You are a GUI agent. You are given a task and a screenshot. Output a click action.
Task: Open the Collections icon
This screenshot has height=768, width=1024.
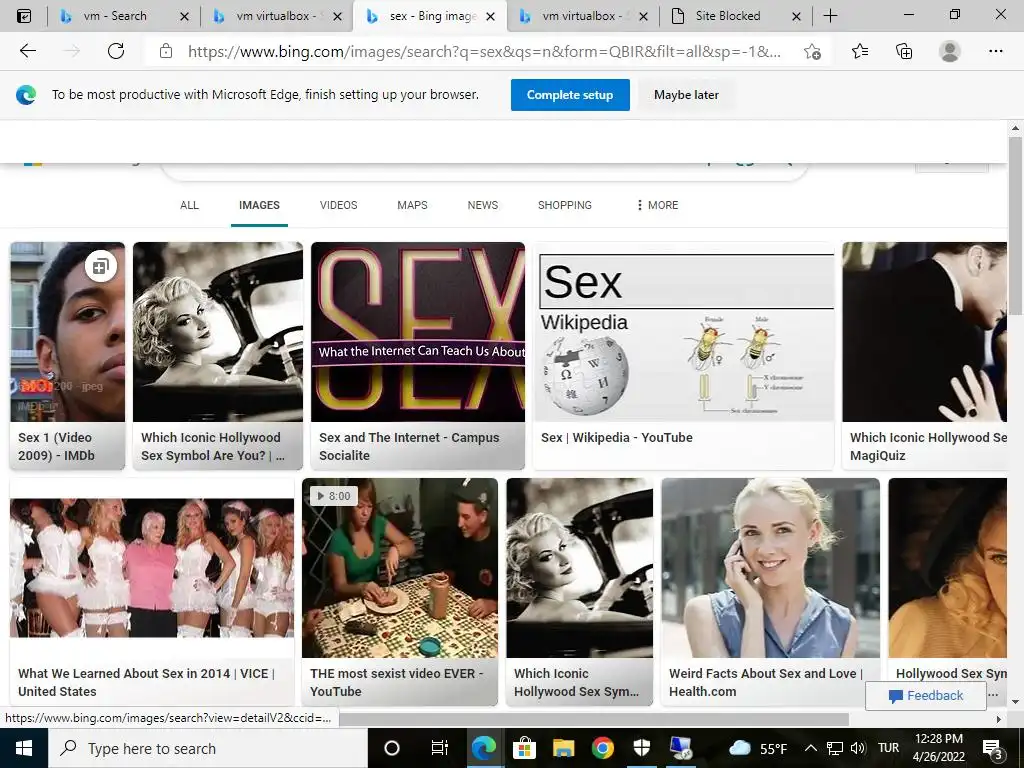click(904, 51)
